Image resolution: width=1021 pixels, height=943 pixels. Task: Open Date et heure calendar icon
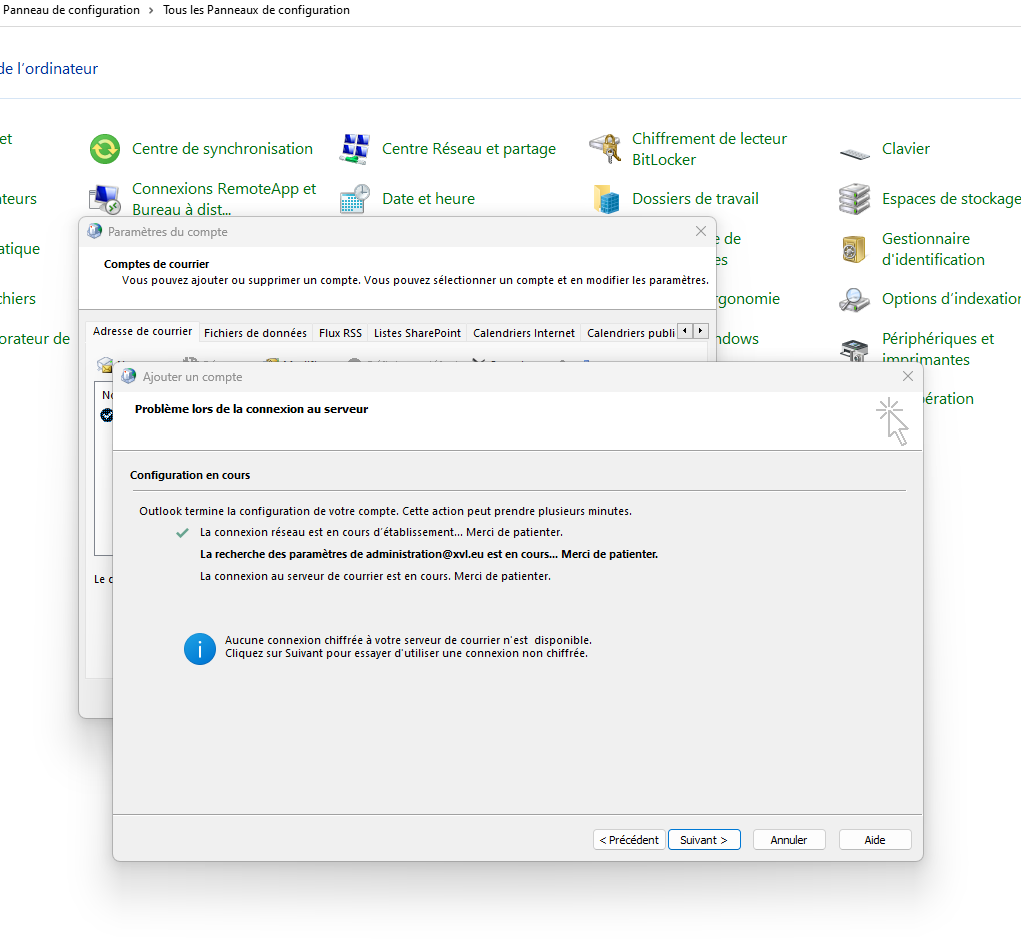[355, 199]
